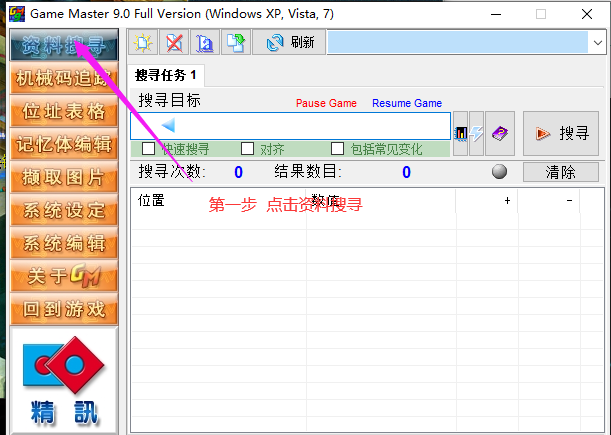The image size is (611, 435).
Task: Open 系统编辑 sidebar menu
Action: [x=64, y=243]
